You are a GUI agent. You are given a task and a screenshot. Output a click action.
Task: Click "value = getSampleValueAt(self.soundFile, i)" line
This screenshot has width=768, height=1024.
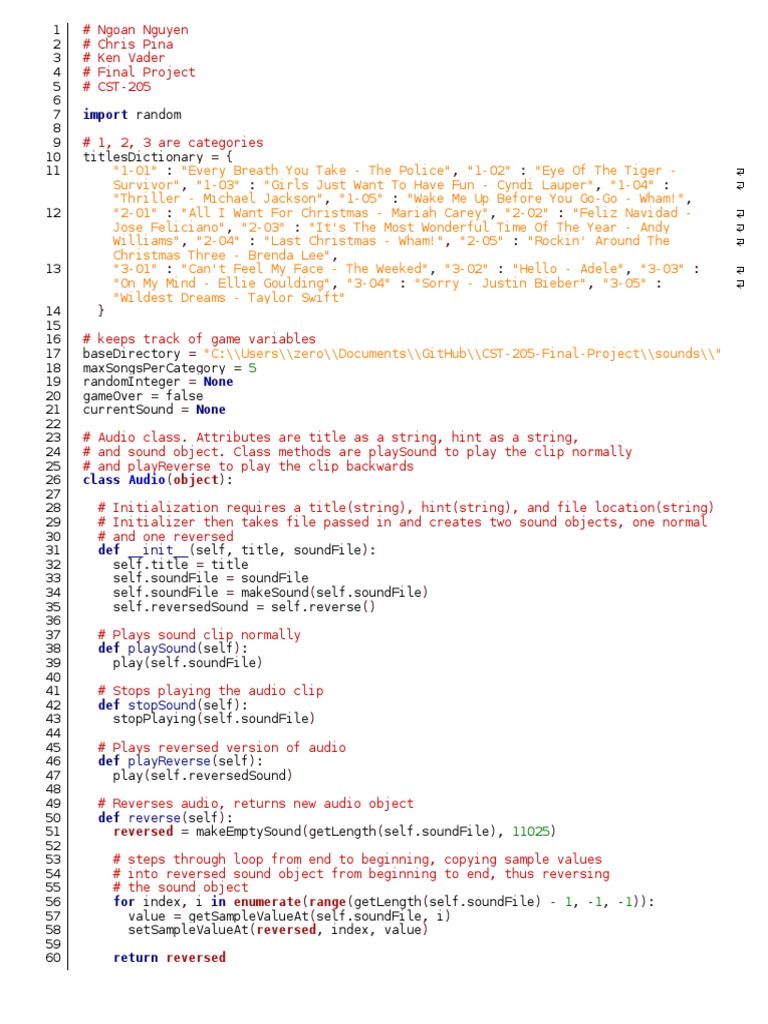tap(289, 918)
